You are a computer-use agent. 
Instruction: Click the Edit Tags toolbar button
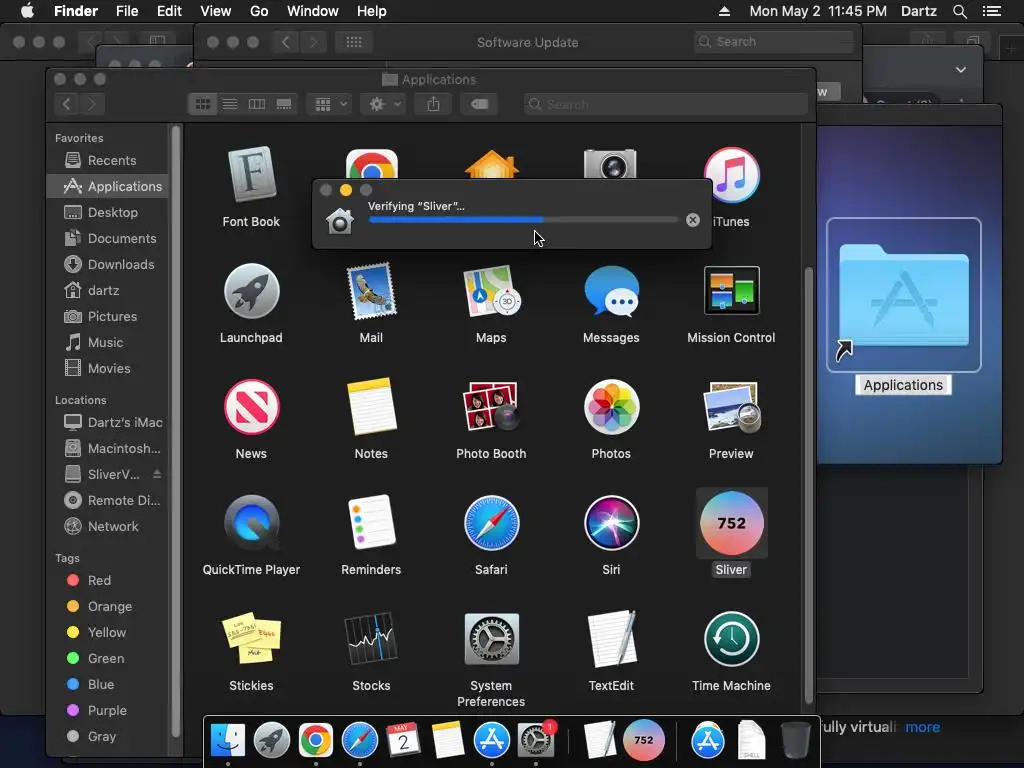(x=479, y=104)
